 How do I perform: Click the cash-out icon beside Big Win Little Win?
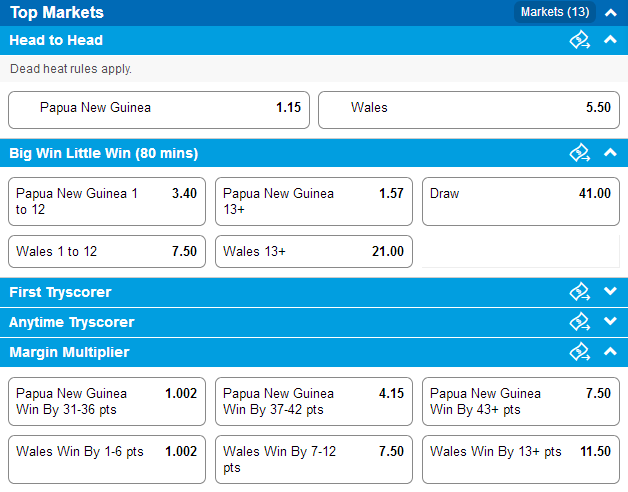click(x=580, y=153)
